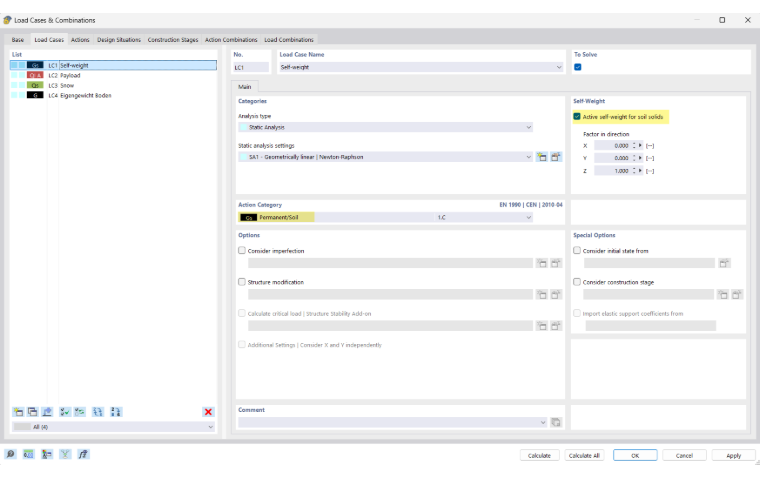The height and width of the screenshot is (478, 760).
Task: Click the color settings icon in the bottom bar
Action: (47, 454)
